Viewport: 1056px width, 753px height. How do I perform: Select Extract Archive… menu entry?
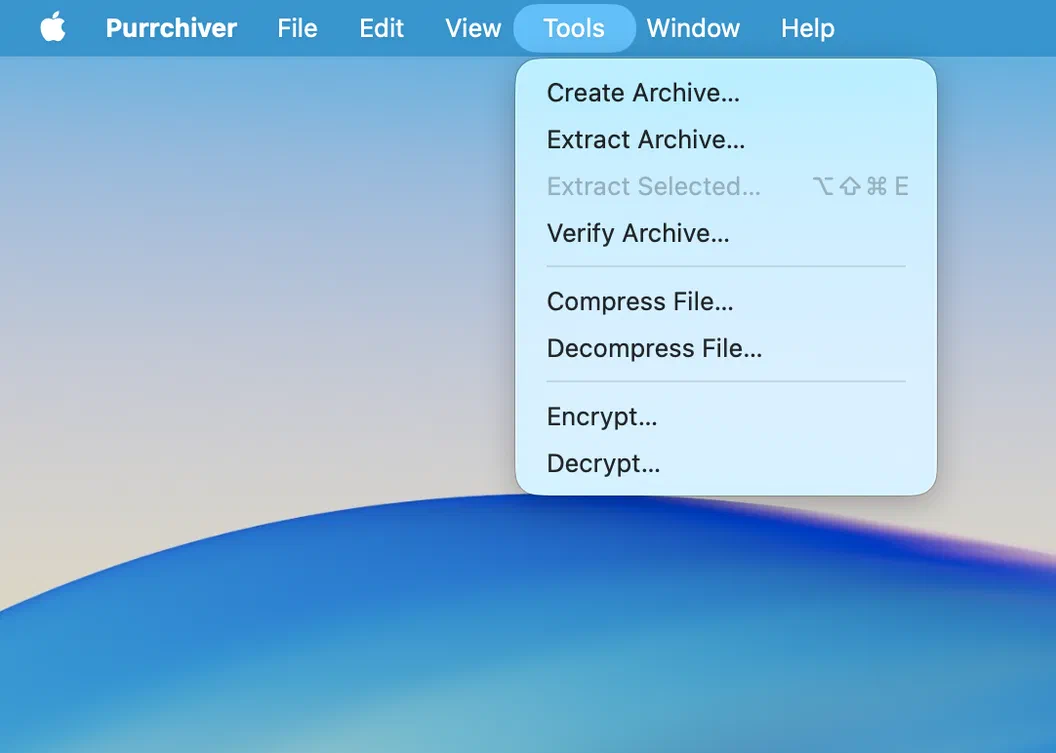click(726, 139)
